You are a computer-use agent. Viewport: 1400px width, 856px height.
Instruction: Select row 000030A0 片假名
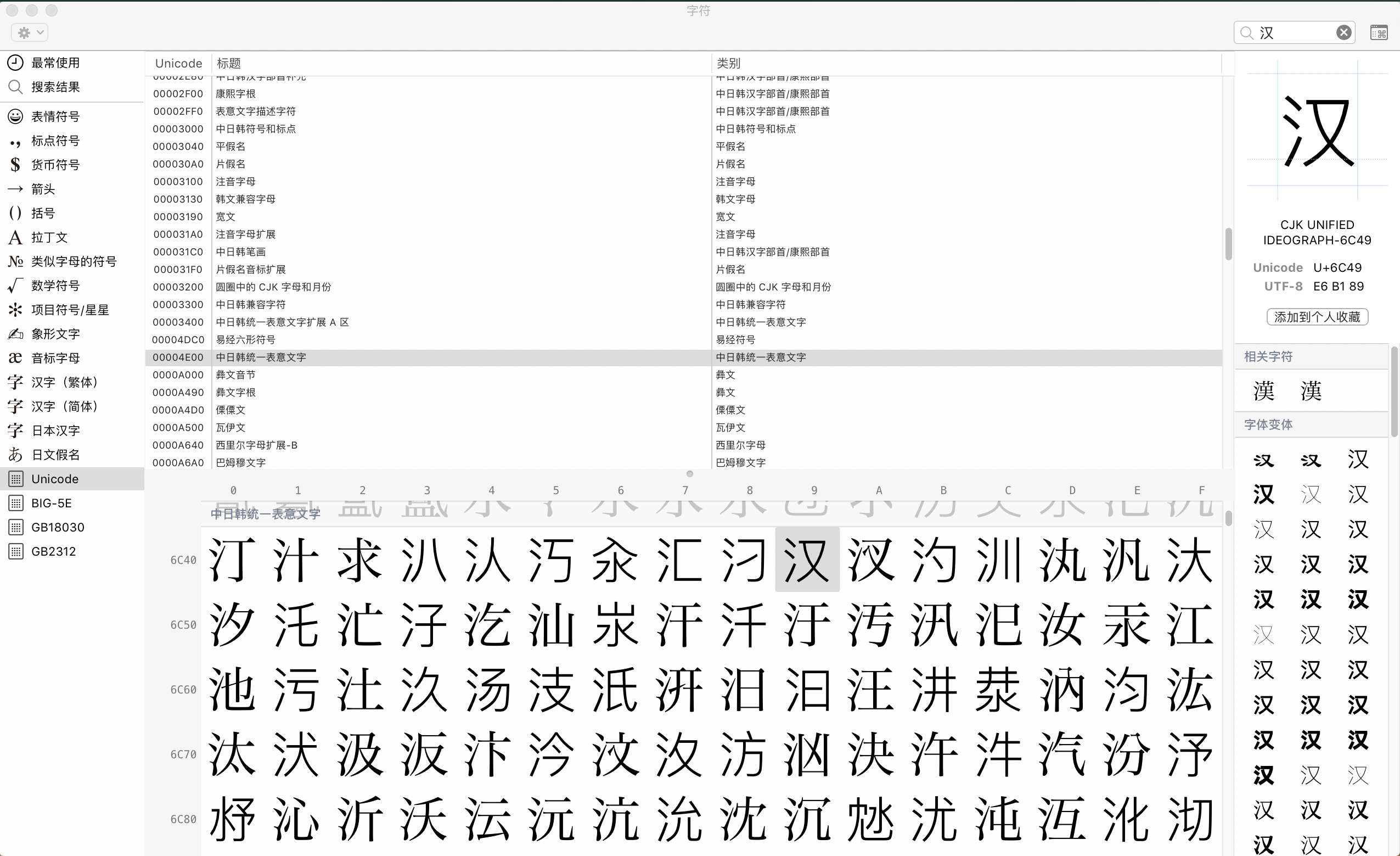(x=684, y=164)
